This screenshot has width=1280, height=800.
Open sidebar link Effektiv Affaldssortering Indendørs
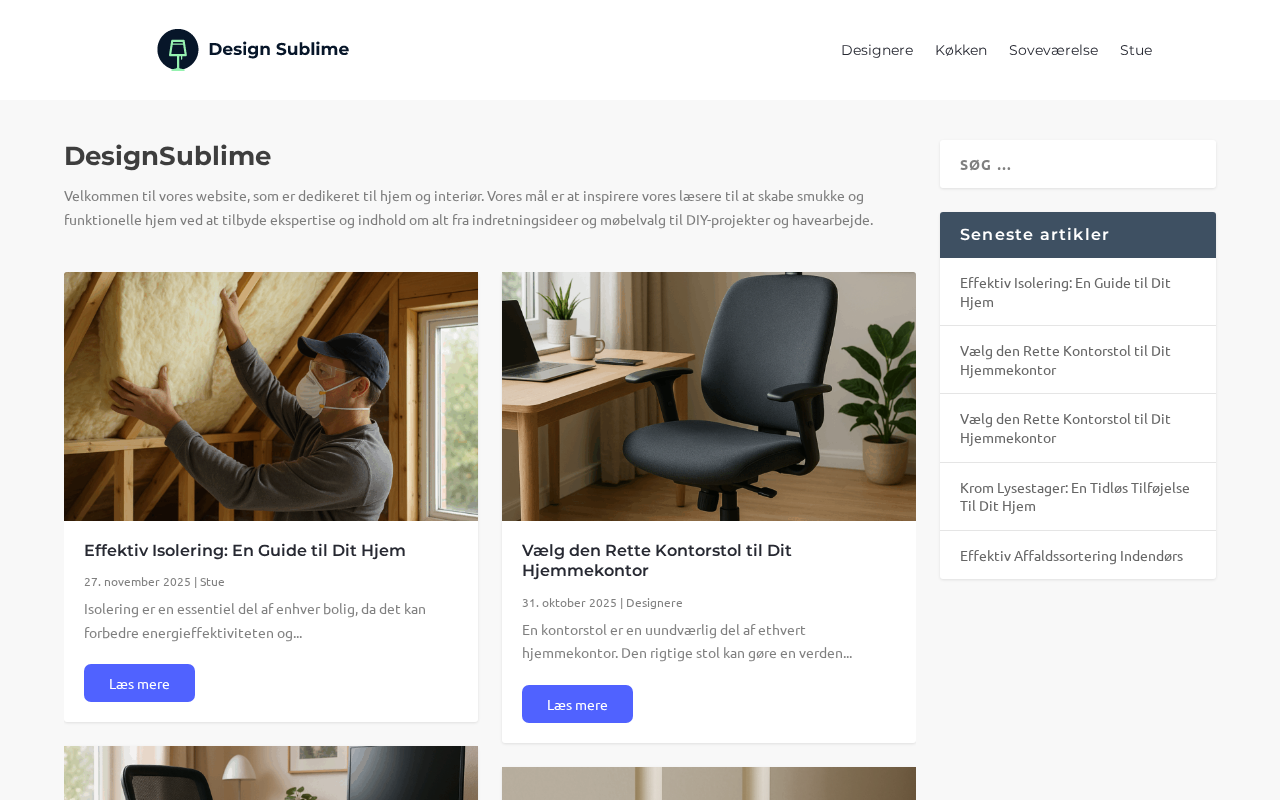point(1071,555)
